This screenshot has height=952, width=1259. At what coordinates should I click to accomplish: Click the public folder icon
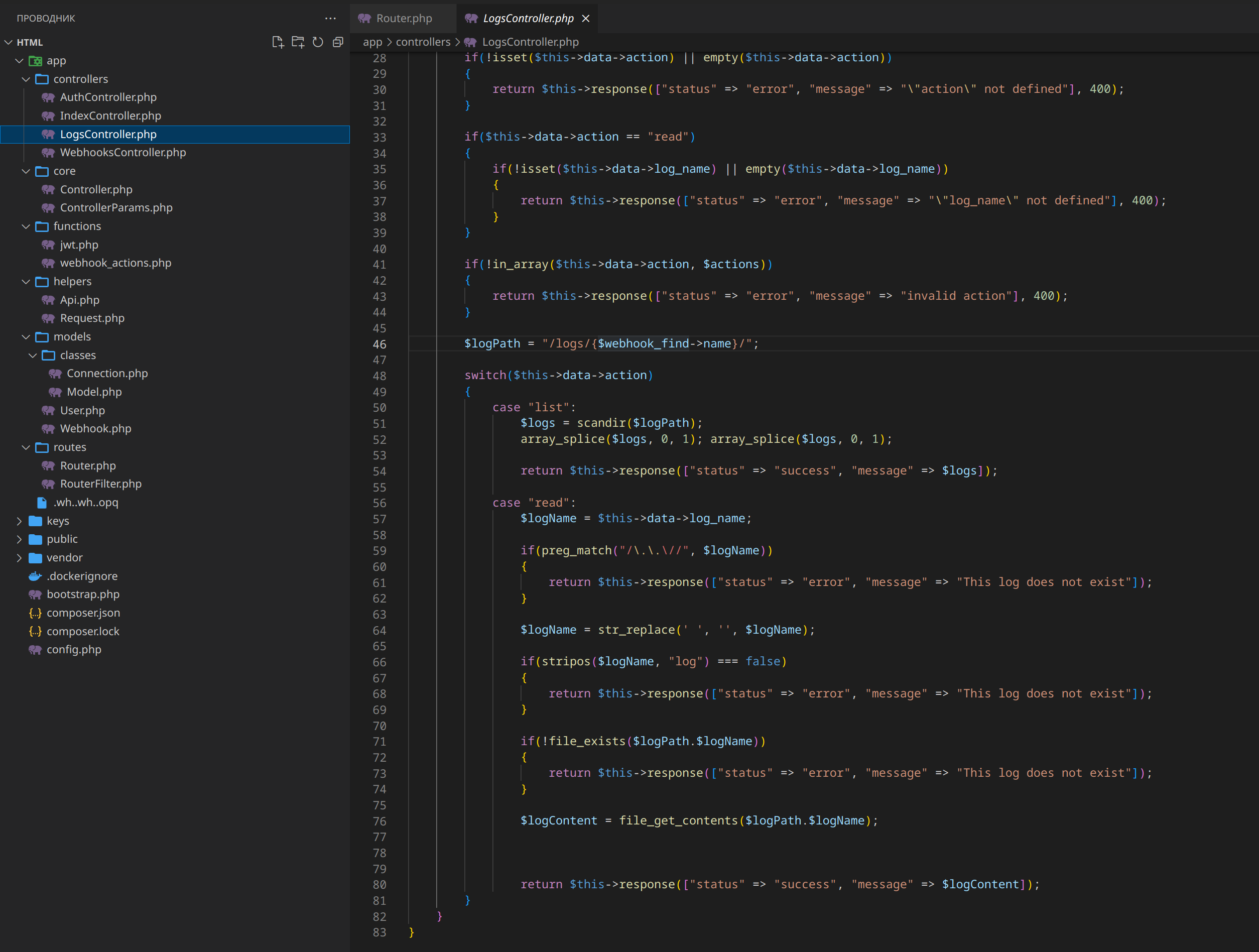tap(35, 539)
